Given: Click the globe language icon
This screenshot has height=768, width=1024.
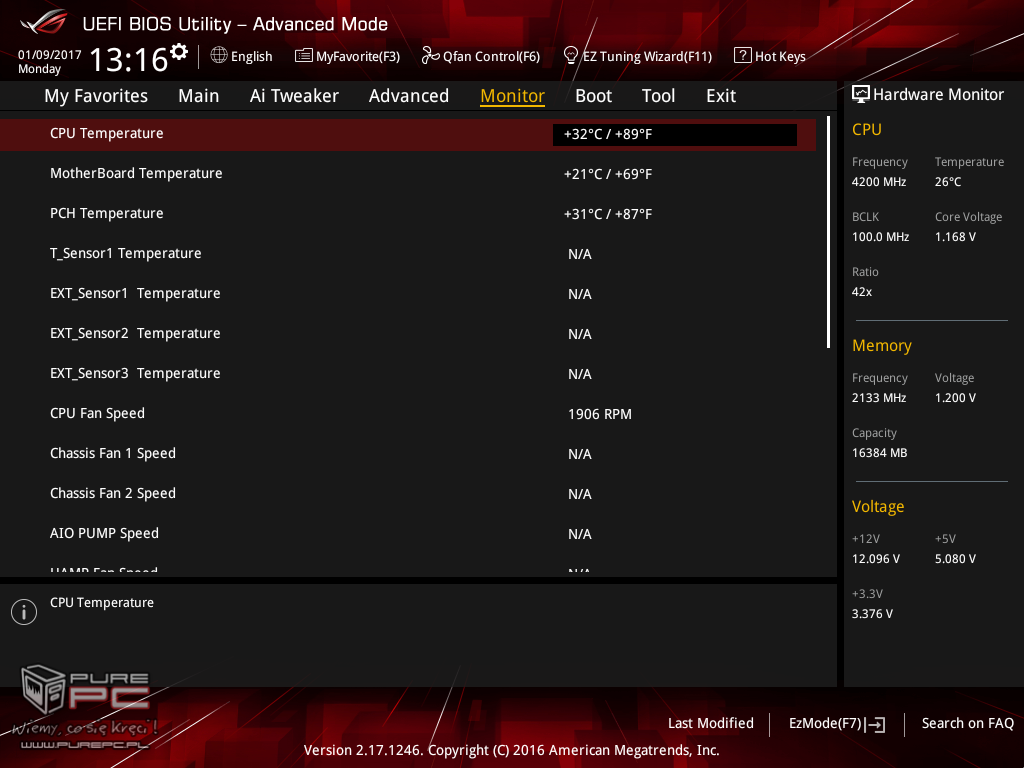Looking at the screenshot, I should pyautogui.click(x=219, y=56).
